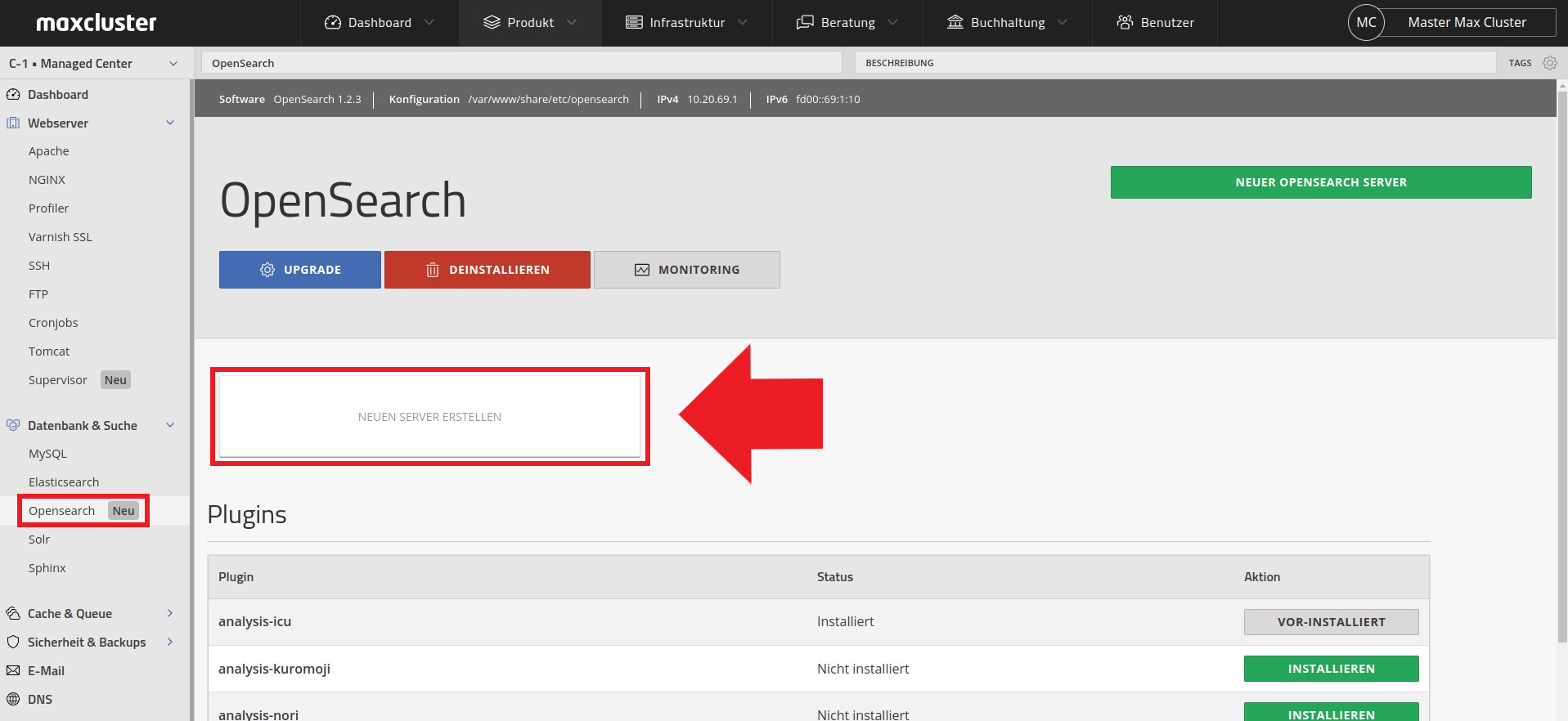
Task: Select Opensearch in the sidebar
Action: click(62, 512)
